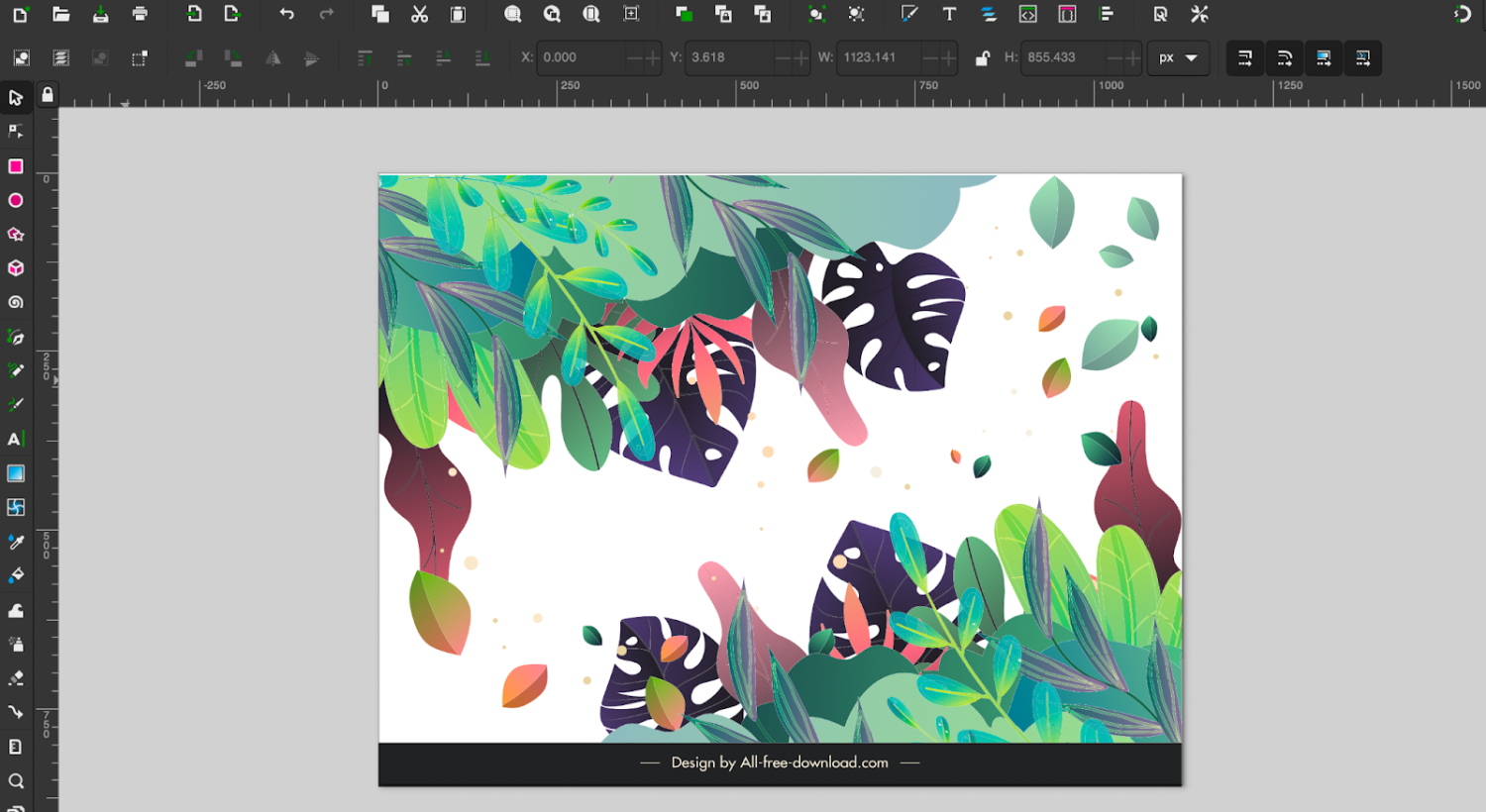The height and width of the screenshot is (812, 1486).
Task: Click the Cut scissors icon
Action: 419,14
